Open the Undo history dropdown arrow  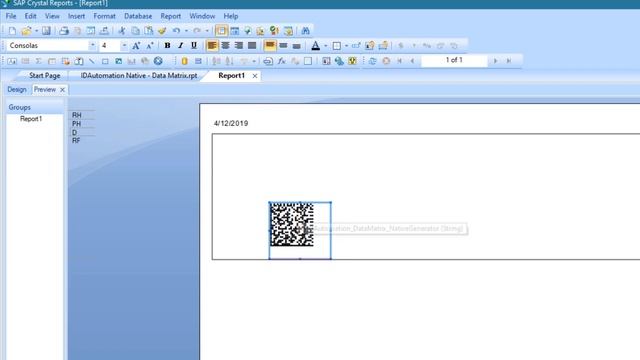point(186,31)
